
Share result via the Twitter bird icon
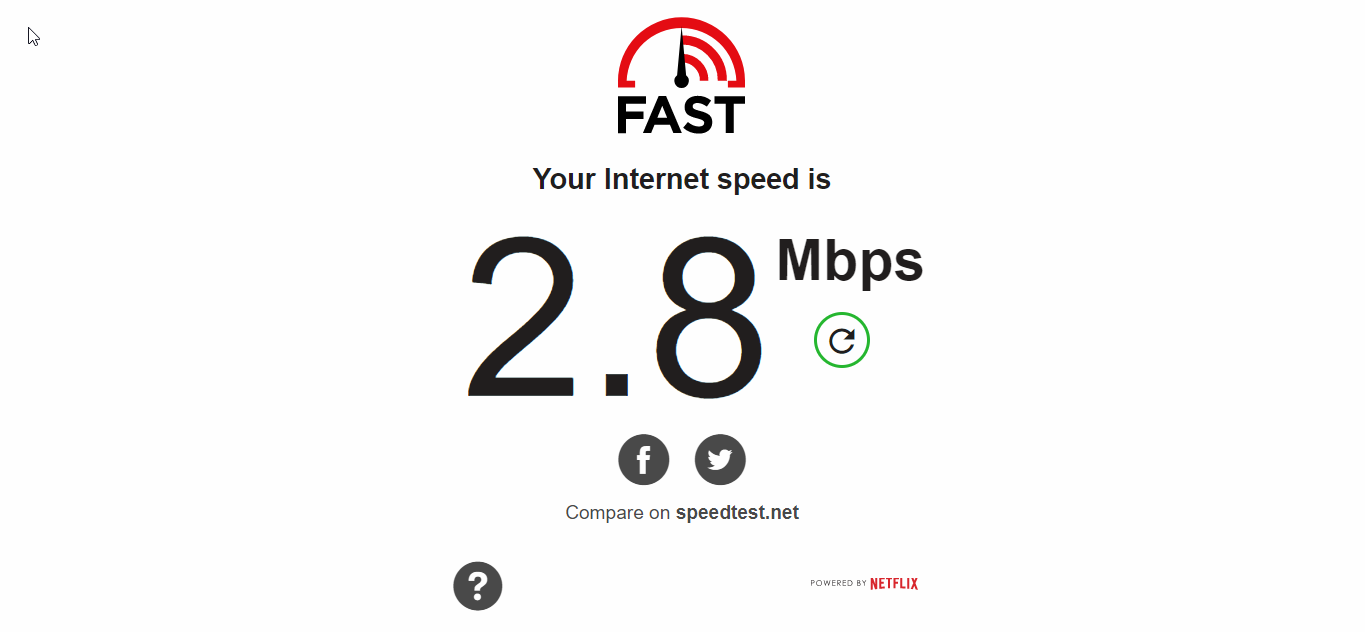720,460
